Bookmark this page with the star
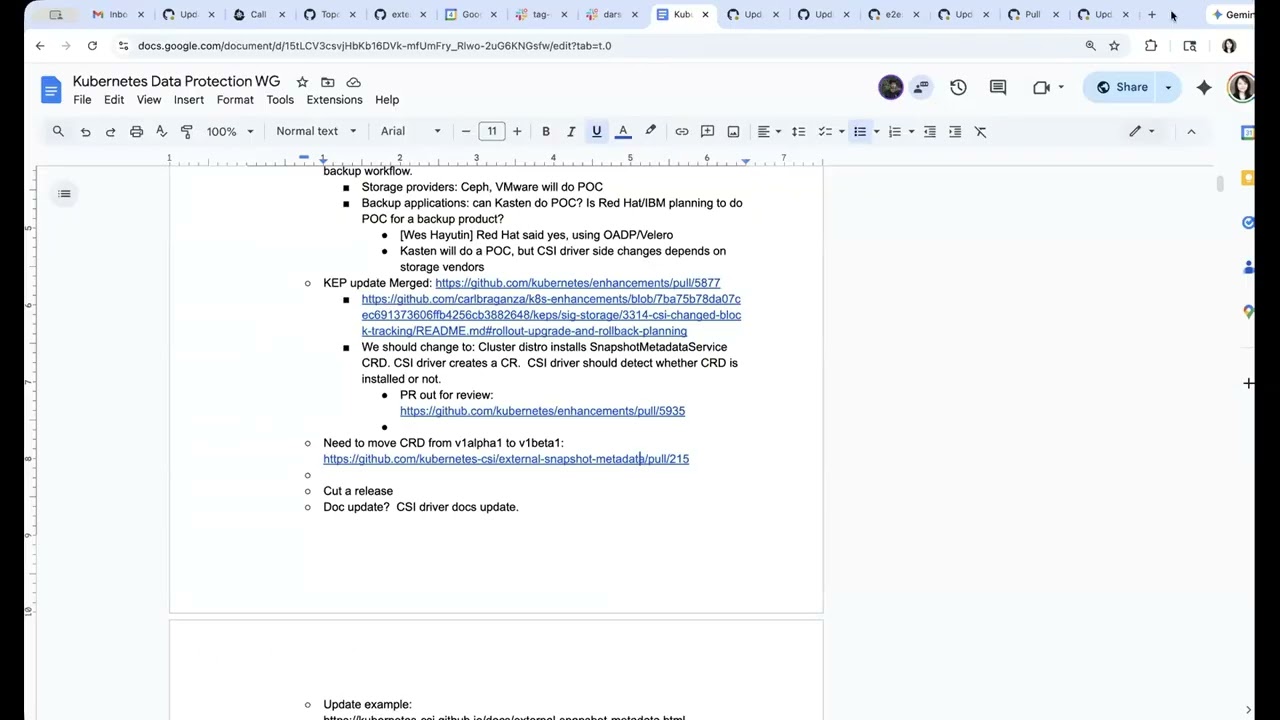The width and height of the screenshot is (1280, 720). tap(1114, 46)
